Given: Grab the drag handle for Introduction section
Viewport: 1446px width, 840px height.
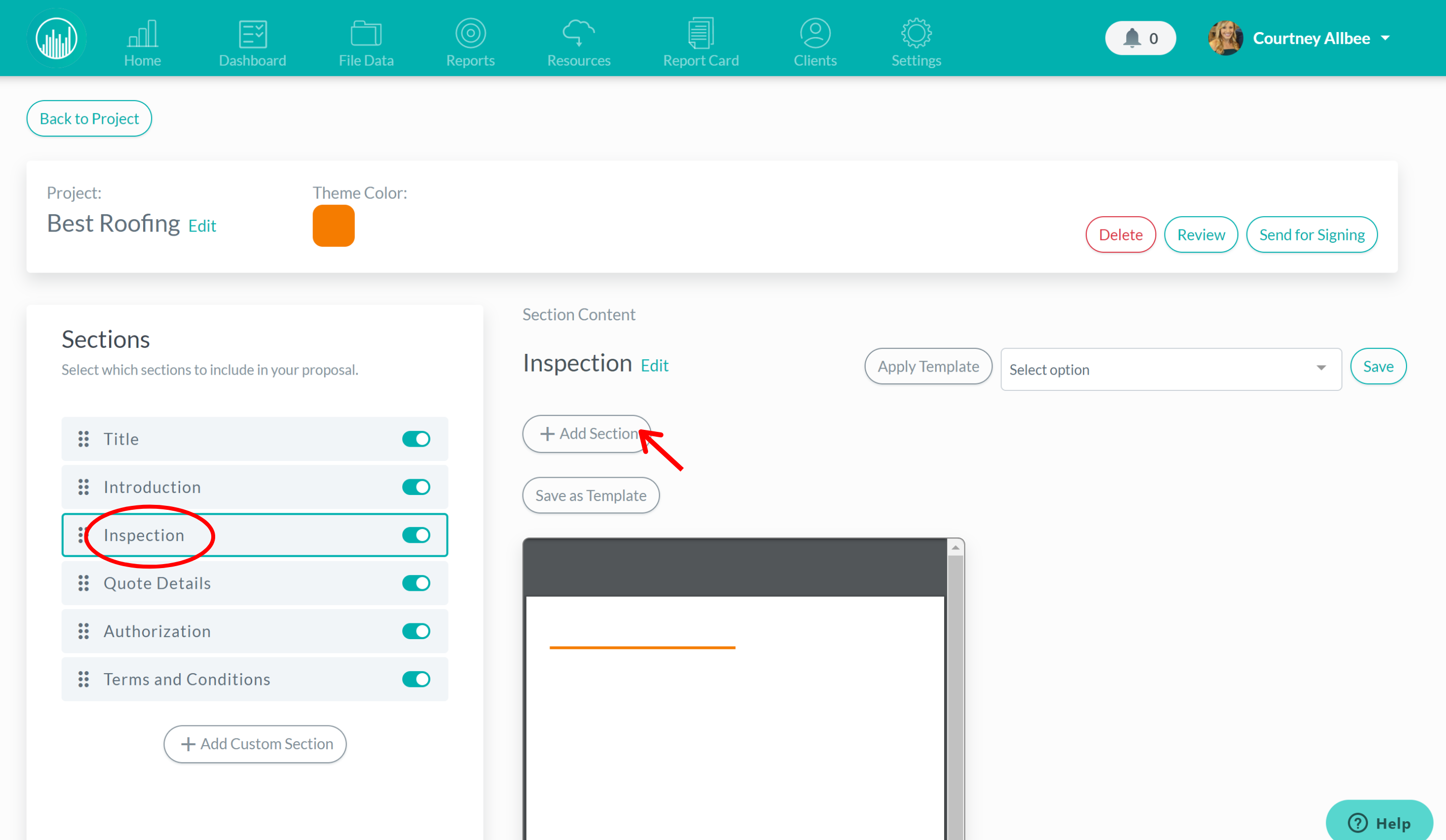Looking at the screenshot, I should pyautogui.click(x=84, y=487).
